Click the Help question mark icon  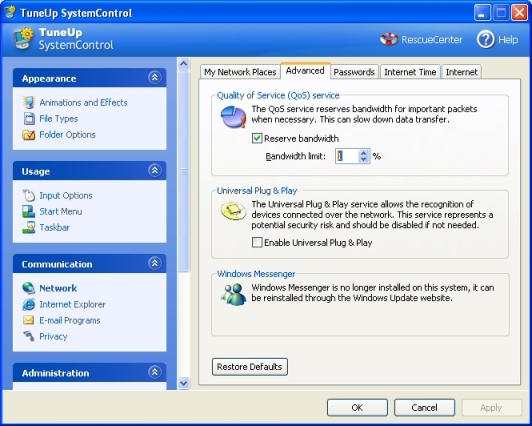(x=486, y=39)
